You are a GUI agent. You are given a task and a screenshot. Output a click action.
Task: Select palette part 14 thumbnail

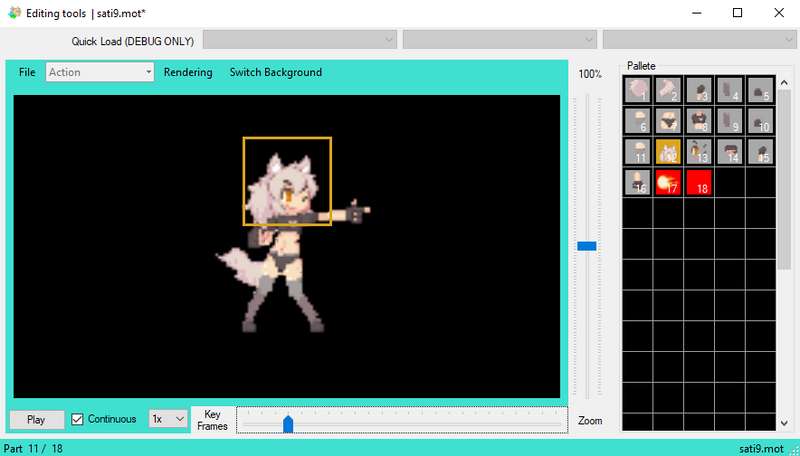(729, 151)
